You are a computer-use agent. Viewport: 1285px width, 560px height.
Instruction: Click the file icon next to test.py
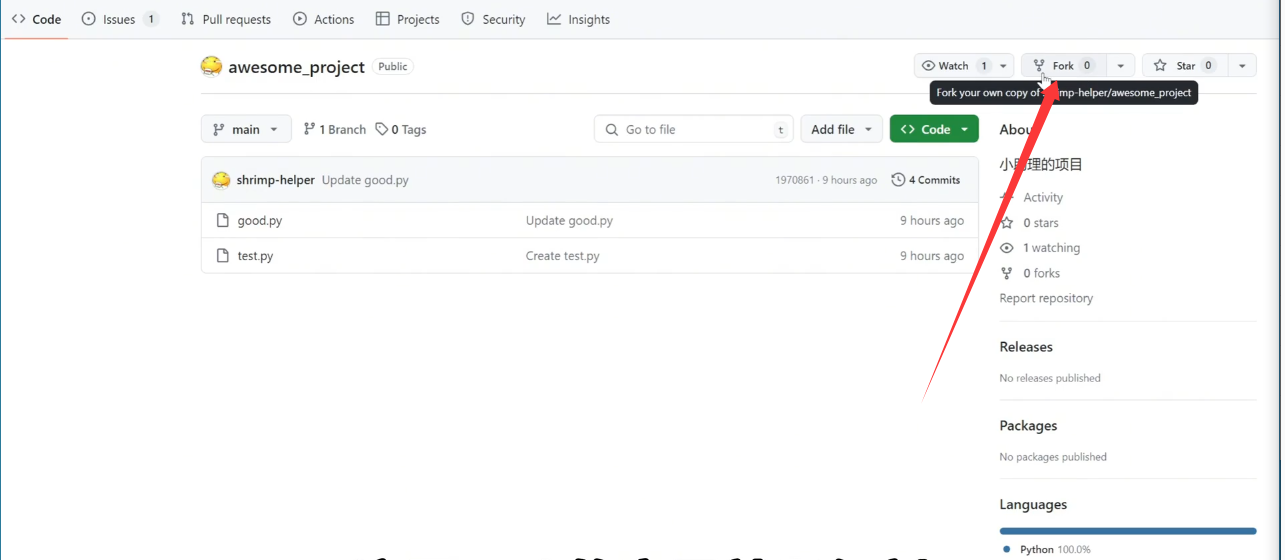(x=222, y=256)
